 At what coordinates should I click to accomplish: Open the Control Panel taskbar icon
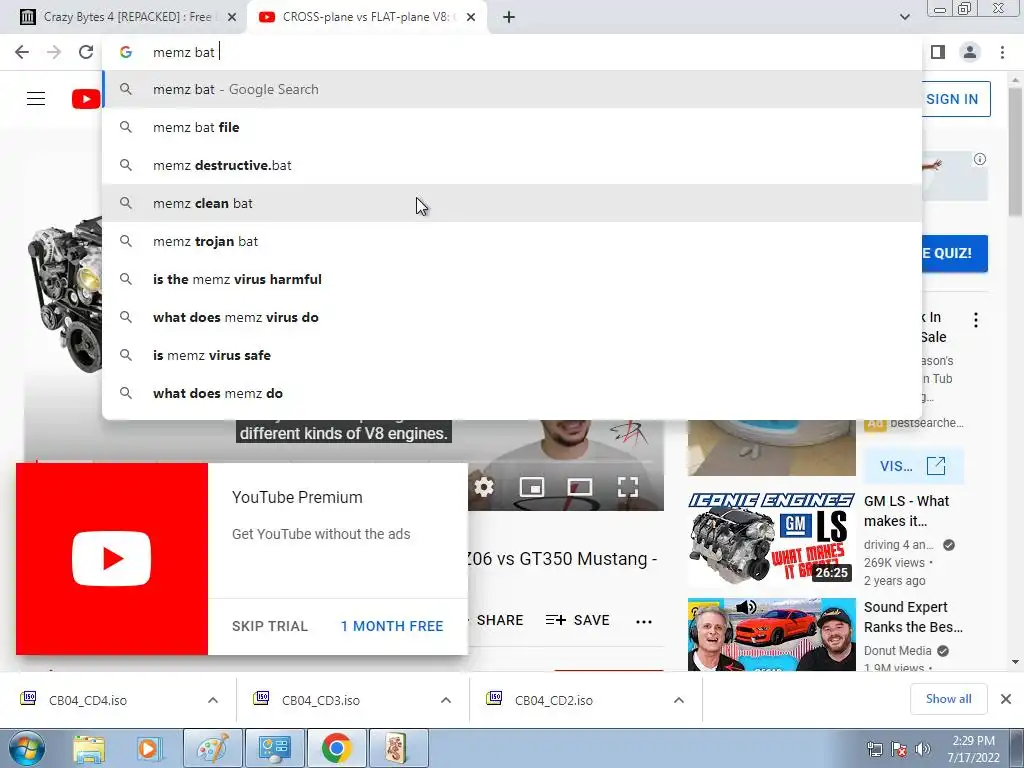(274, 748)
